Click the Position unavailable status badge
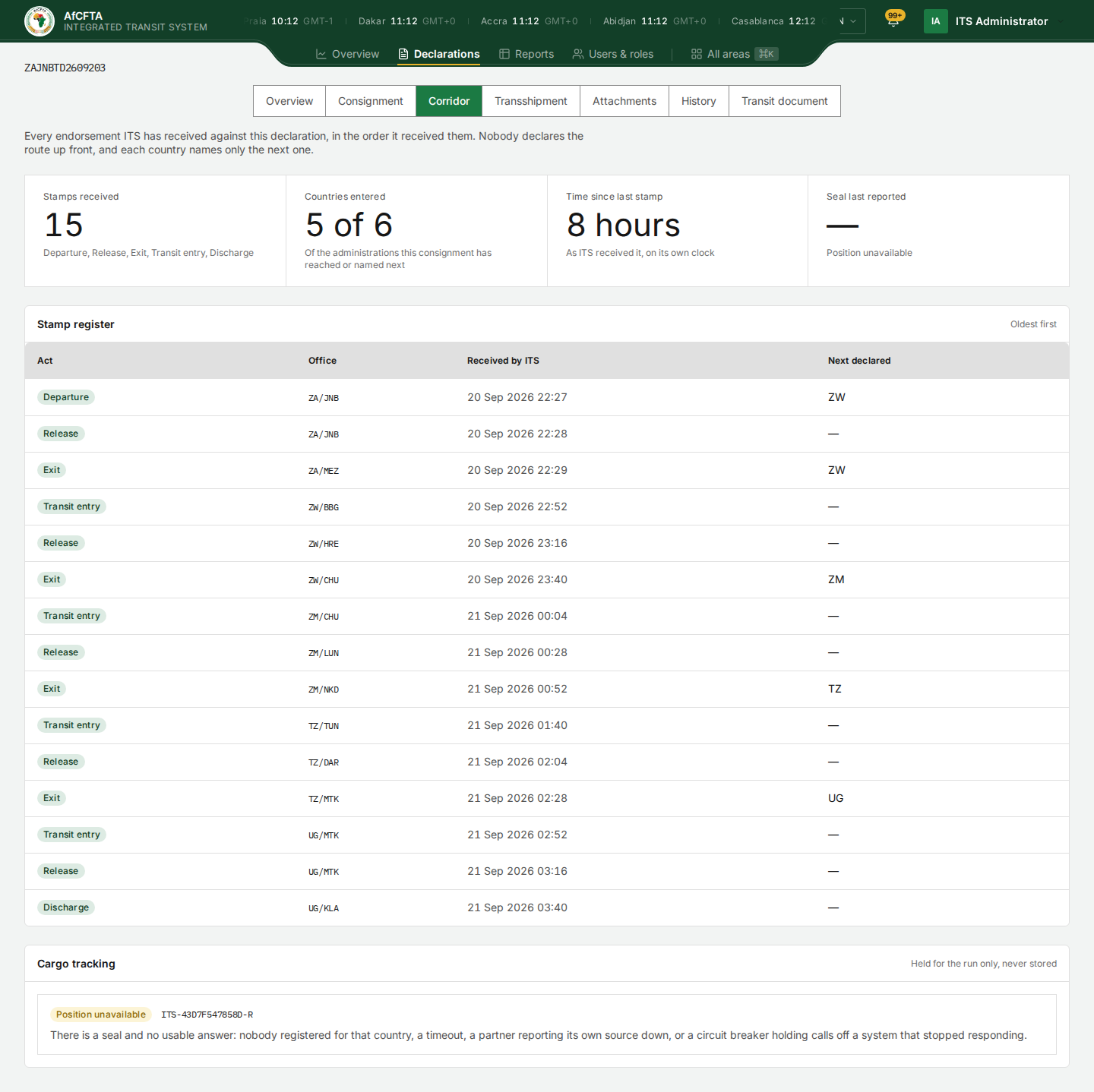The width and height of the screenshot is (1094, 1092). coord(101,1015)
